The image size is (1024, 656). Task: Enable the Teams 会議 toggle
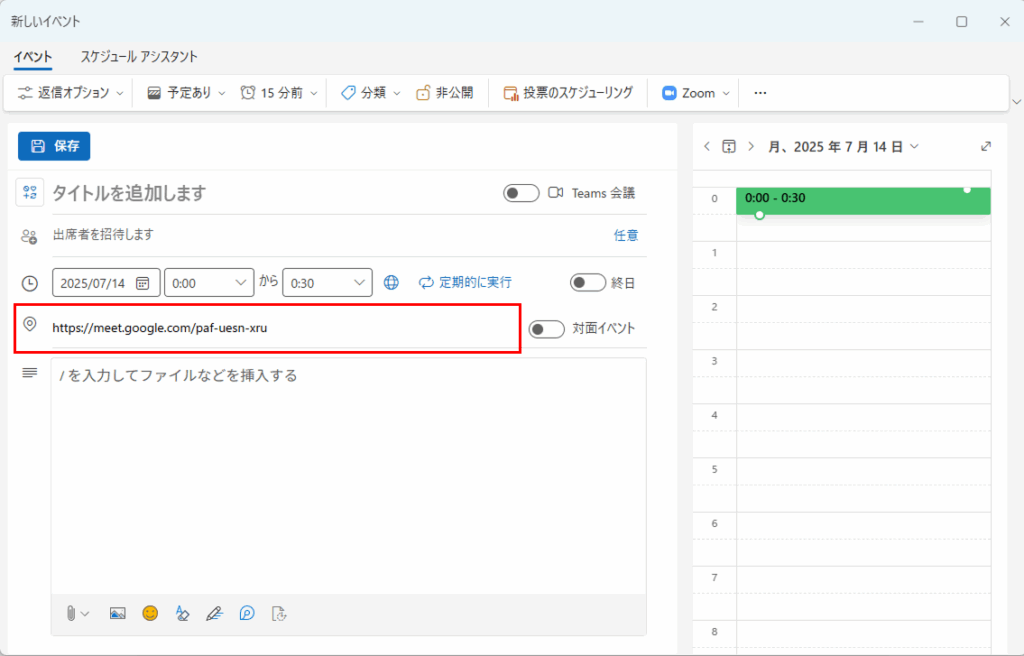pyautogui.click(x=521, y=193)
